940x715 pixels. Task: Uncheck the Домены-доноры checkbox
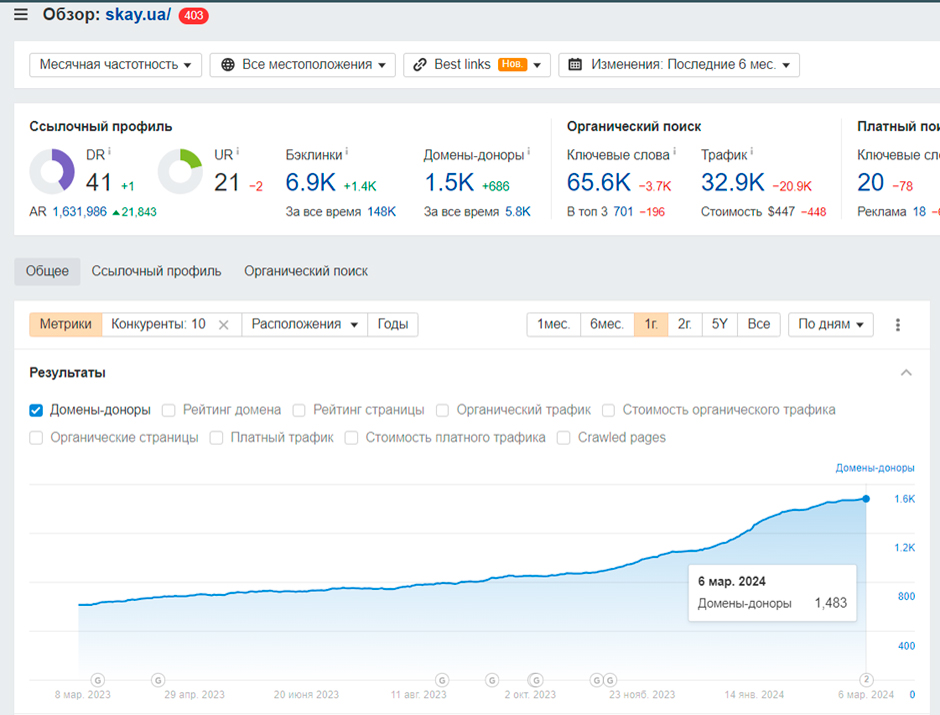(36, 410)
